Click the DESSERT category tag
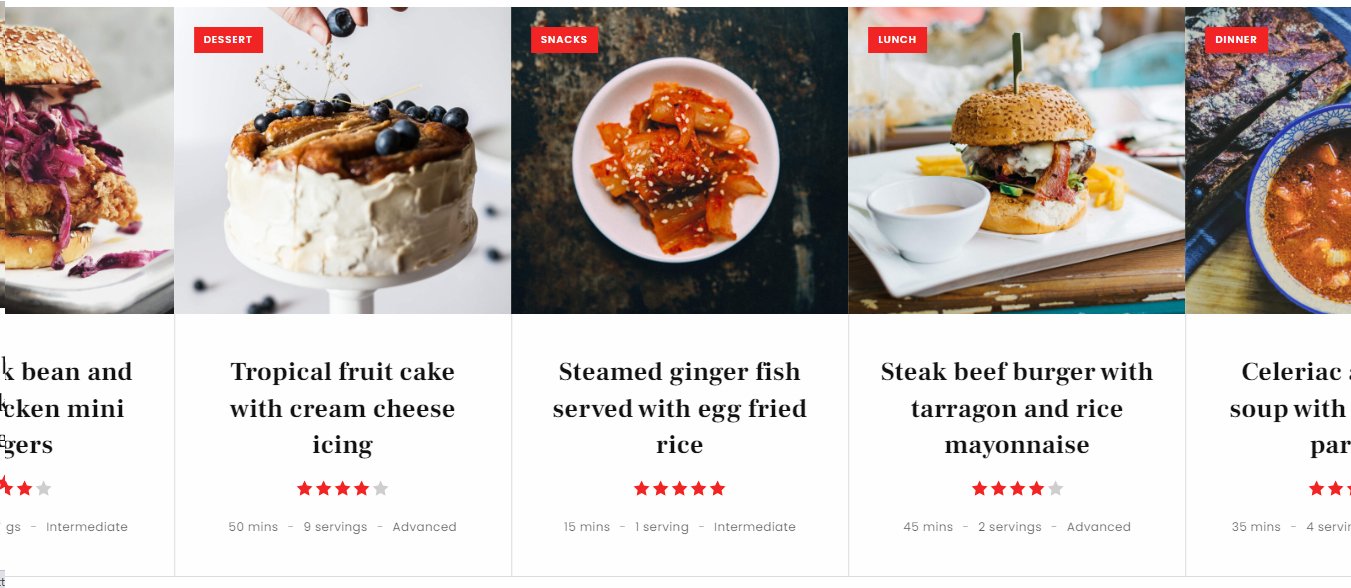The image size is (1351, 588). coord(228,40)
